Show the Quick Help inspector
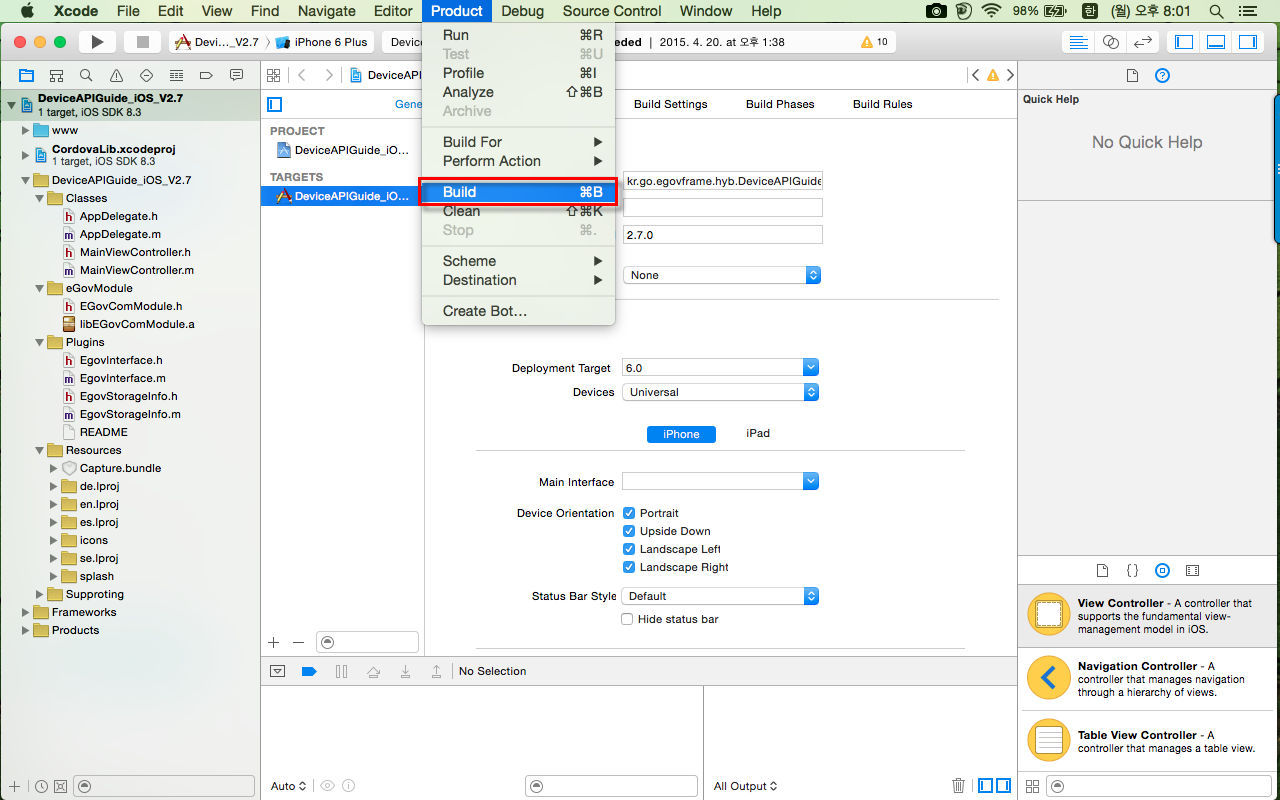The image size is (1280, 800). coord(1162,76)
